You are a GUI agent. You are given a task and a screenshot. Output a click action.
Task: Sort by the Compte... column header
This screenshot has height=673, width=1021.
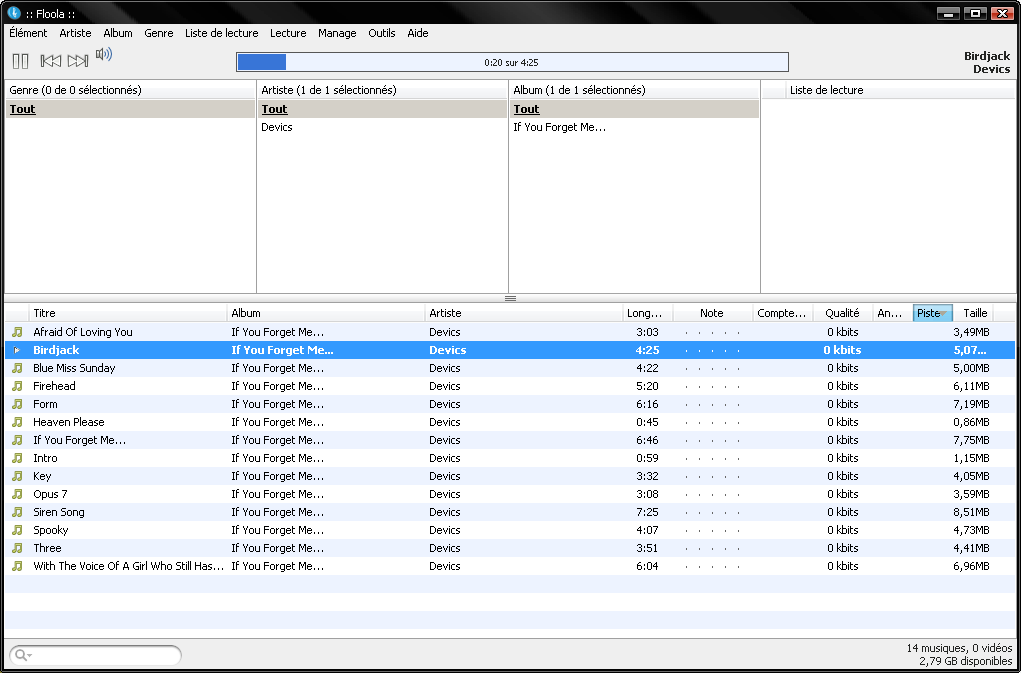[783, 313]
